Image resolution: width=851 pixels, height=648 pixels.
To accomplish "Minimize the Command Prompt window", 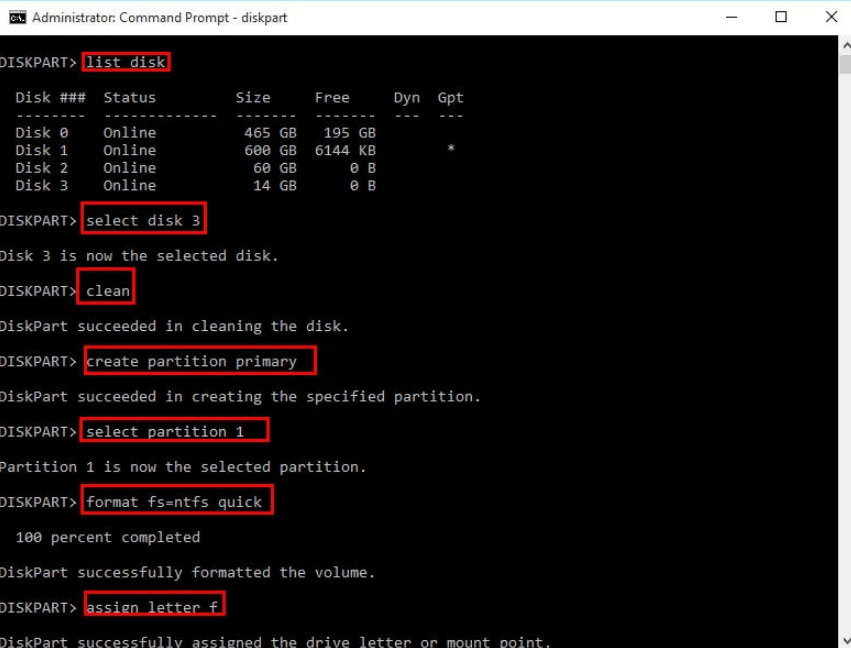I will click(x=731, y=17).
